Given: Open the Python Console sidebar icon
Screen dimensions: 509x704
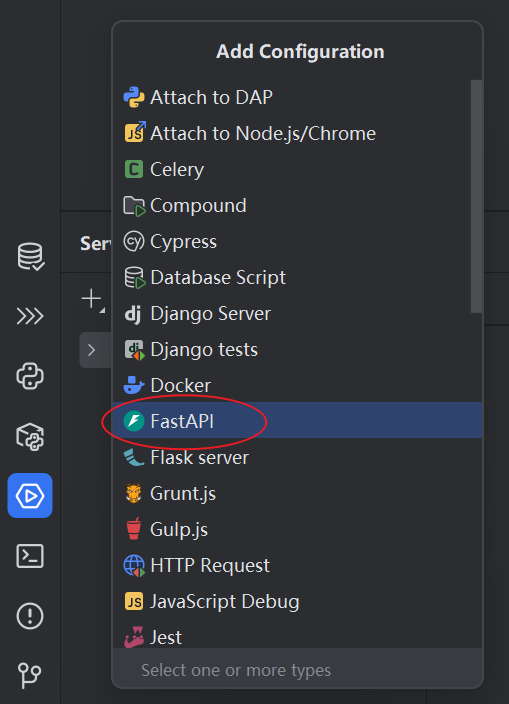Looking at the screenshot, I should (30, 376).
